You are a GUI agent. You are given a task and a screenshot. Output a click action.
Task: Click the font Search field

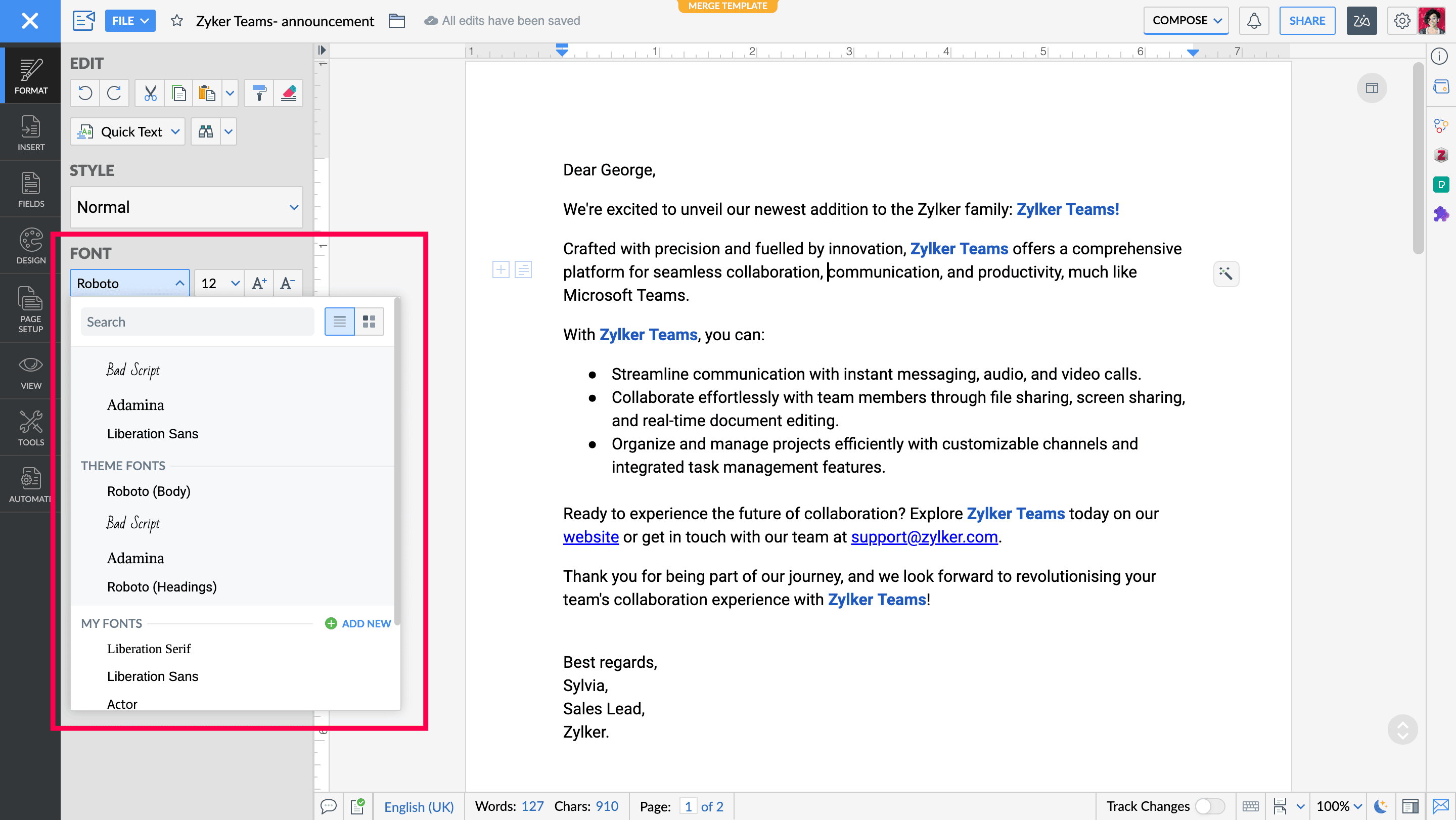point(197,322)
